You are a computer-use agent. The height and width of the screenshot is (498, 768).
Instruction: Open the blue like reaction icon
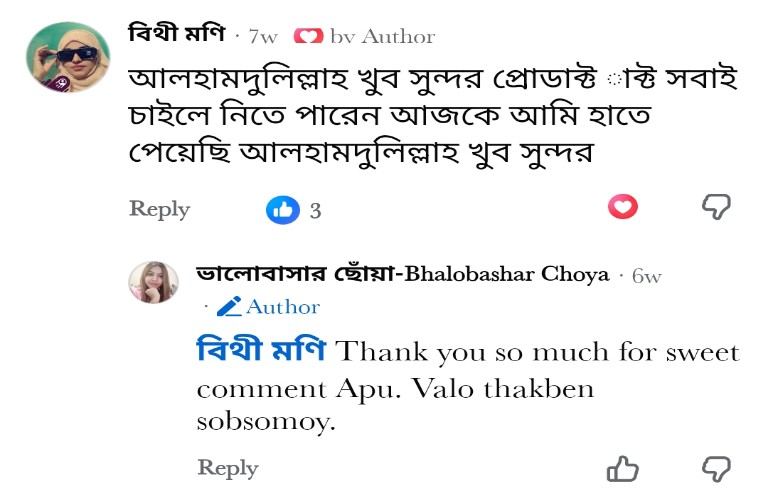tap(283, 210)
